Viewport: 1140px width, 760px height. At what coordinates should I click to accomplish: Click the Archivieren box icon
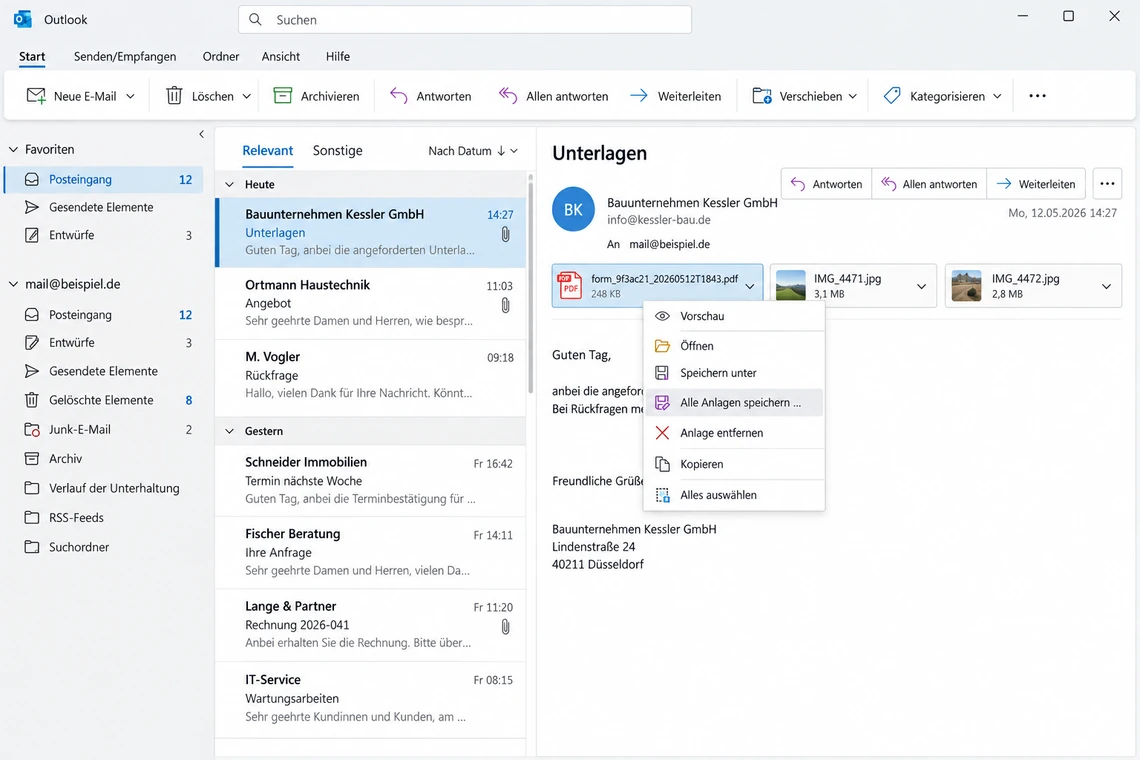(x=282, y=95)
